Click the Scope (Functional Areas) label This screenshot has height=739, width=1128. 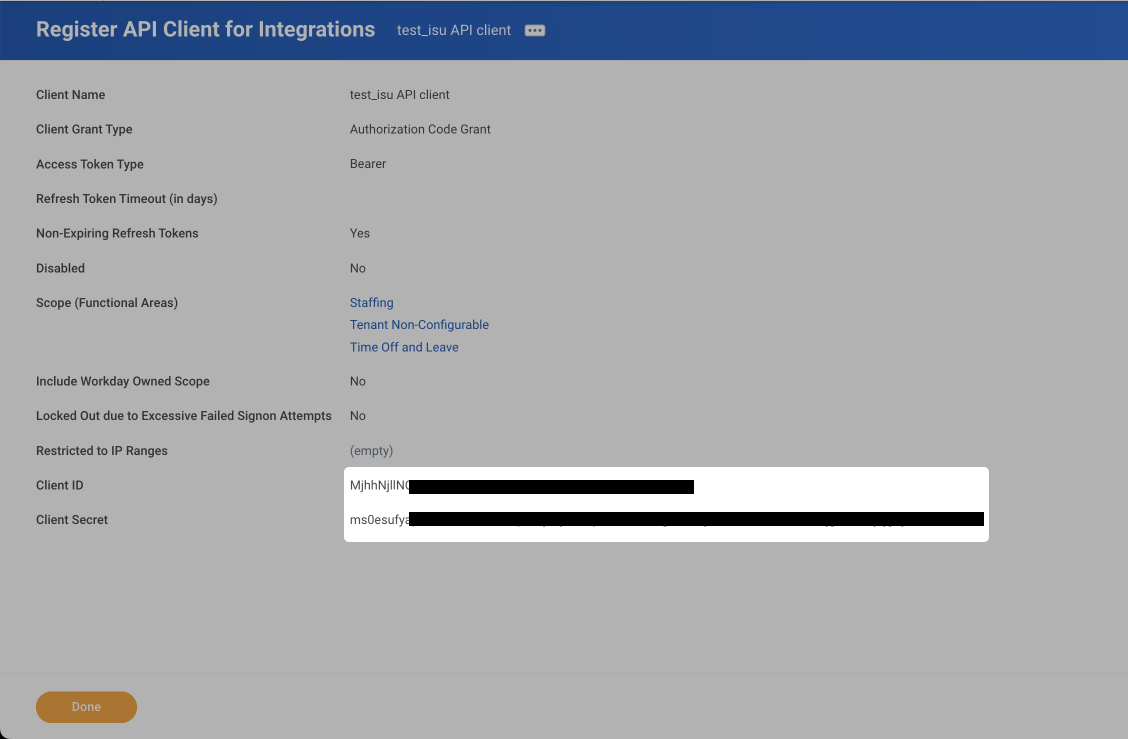click(107, 302)
